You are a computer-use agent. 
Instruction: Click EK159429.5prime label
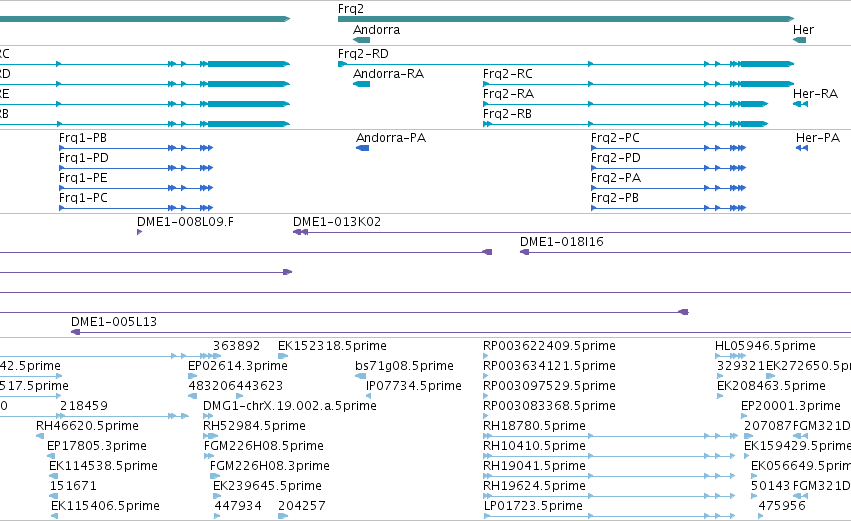pyautogui.click(x=797, y=446)
